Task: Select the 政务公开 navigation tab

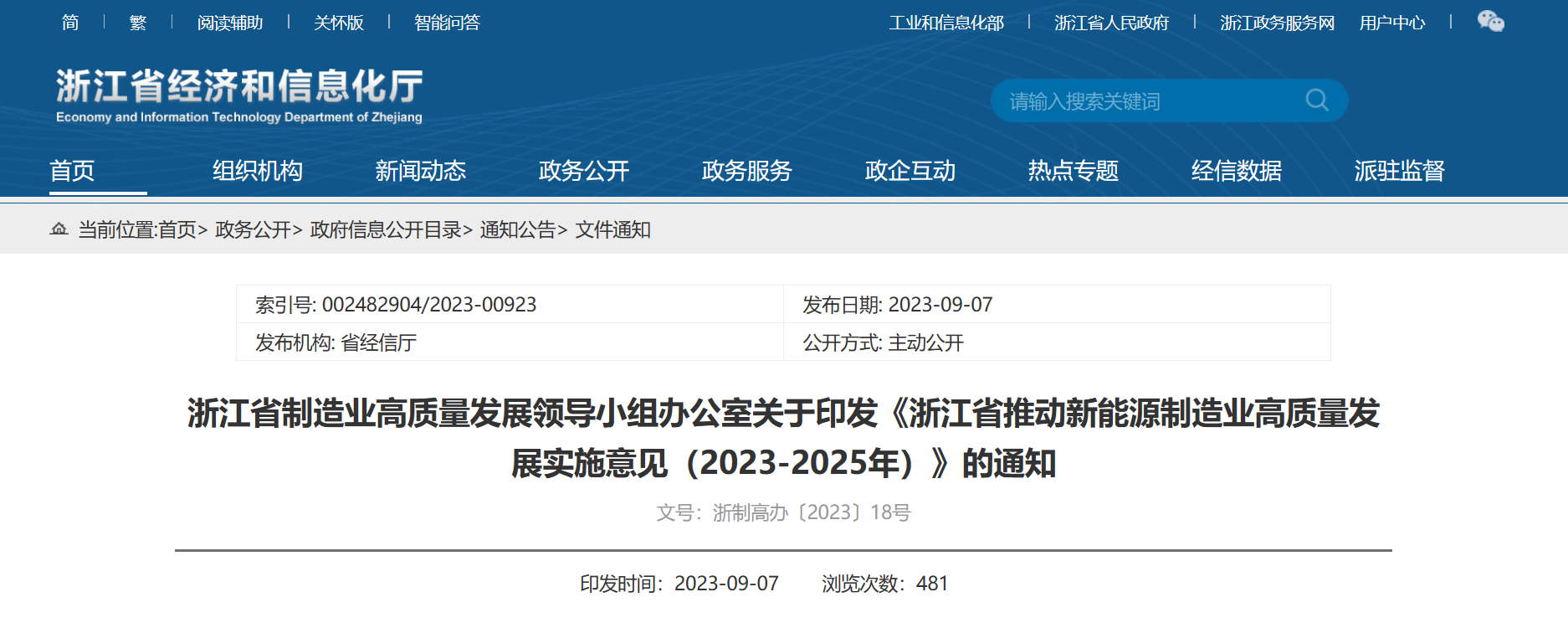Action: tap(584, 171)
